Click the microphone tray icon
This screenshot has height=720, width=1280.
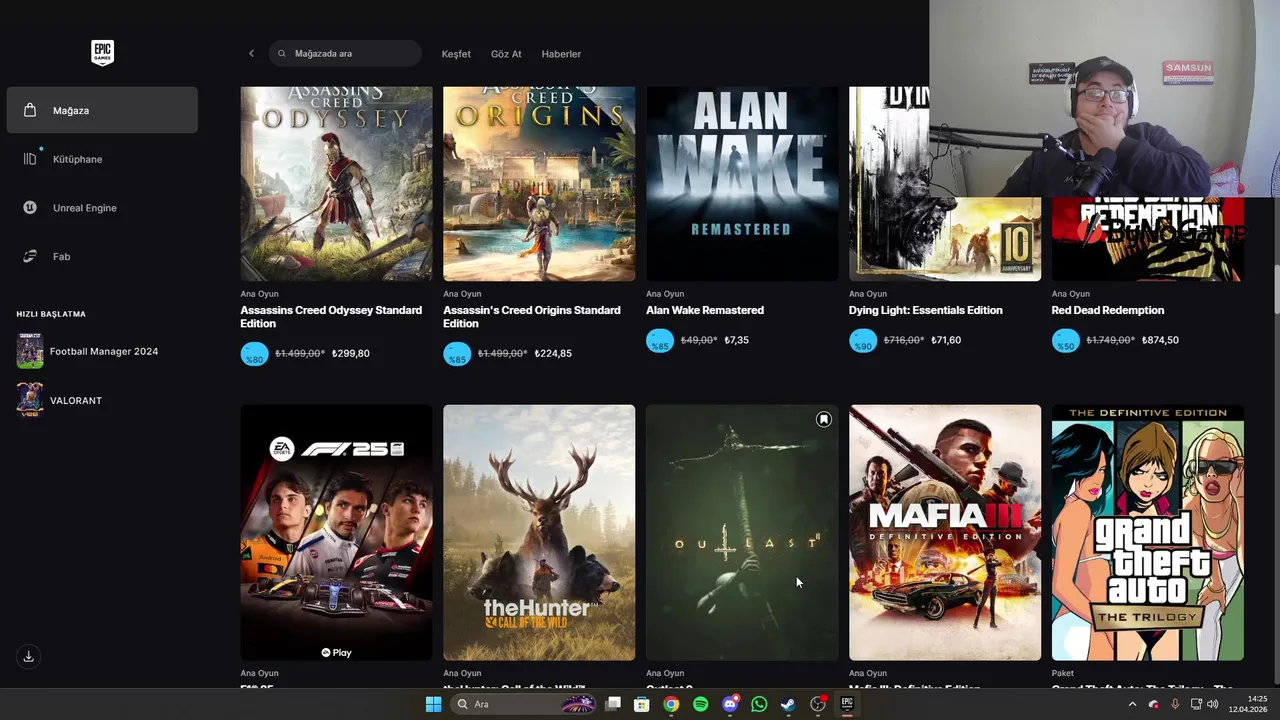[x=1175, y=704]
